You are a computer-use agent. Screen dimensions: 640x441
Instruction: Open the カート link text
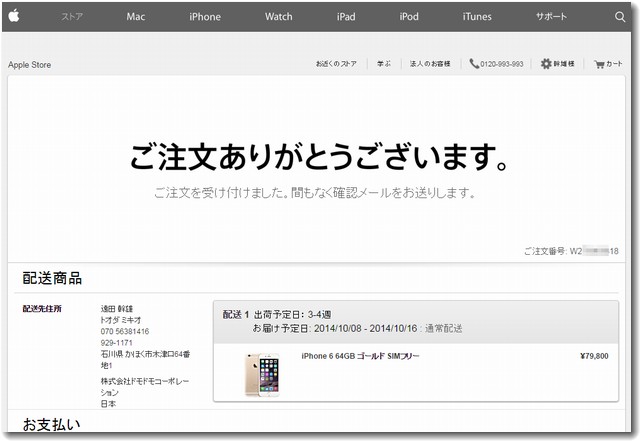pyautogui.click(x=614, y=64)
